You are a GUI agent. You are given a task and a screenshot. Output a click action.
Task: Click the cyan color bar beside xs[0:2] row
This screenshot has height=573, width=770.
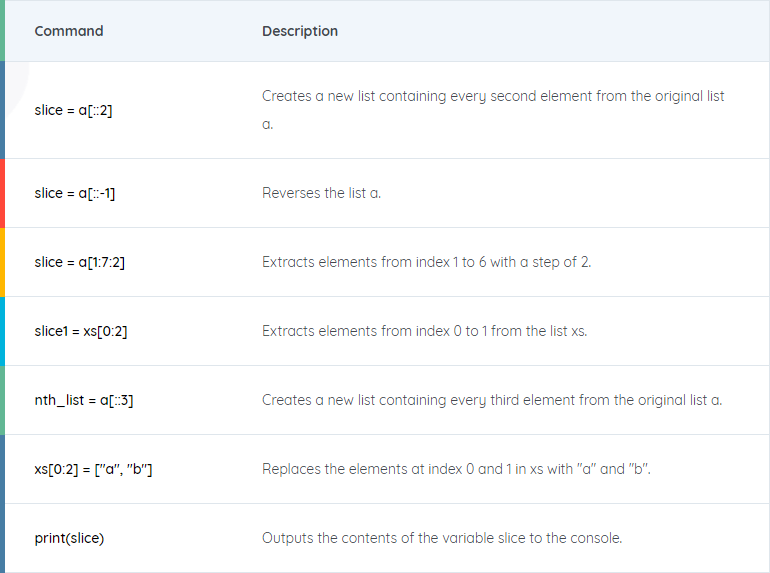pyautogui.click(x=2, y=331)
